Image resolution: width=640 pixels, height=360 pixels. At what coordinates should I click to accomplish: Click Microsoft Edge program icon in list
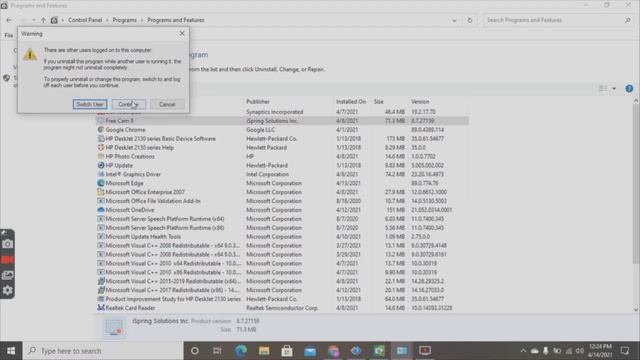coord(101,183)
